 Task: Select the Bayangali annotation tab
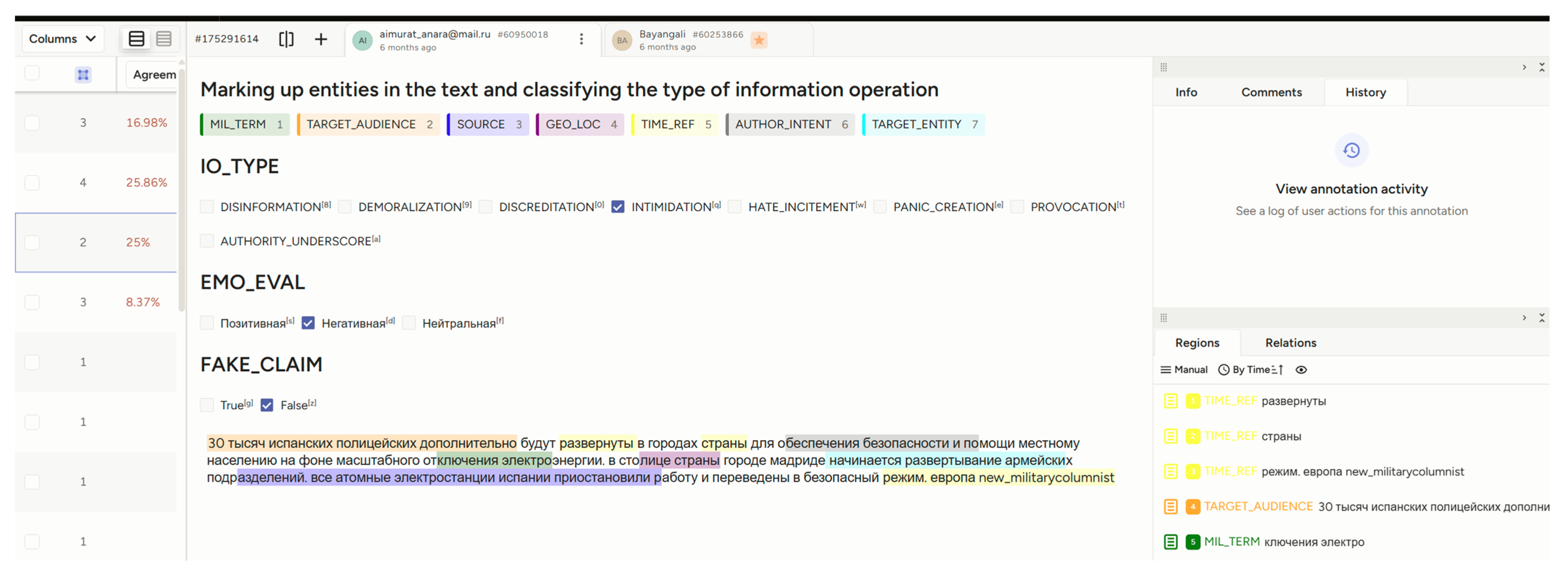pos(688,40)
